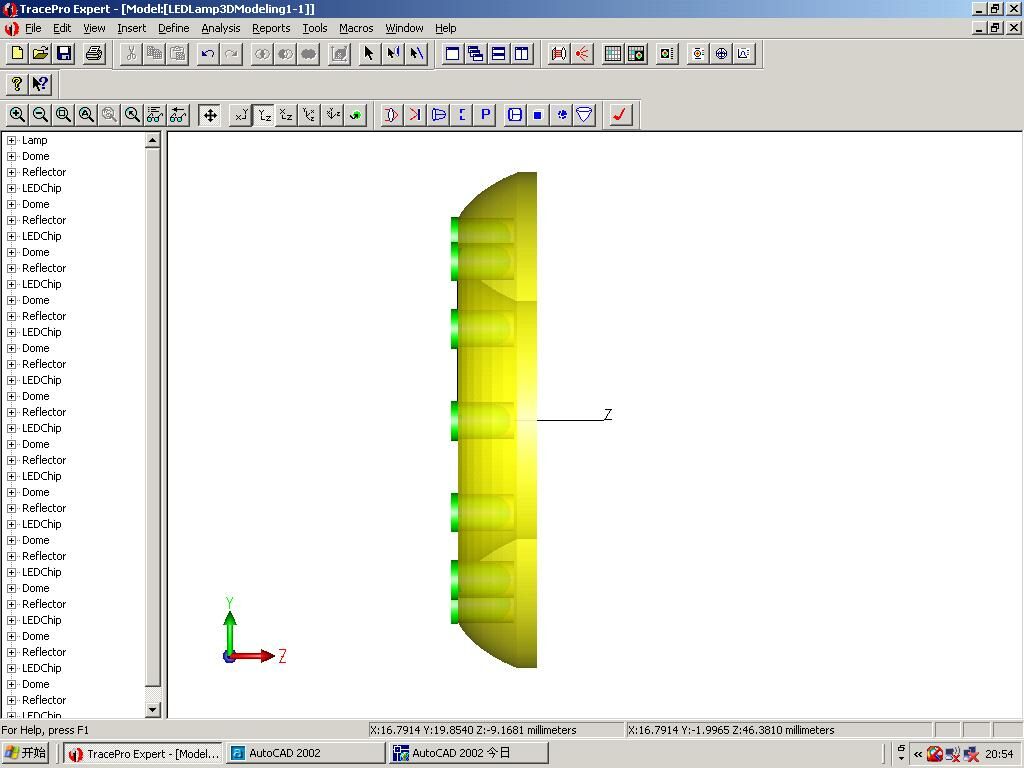Click the Zoom Out magnifier icon
This screenshot has height=768, width=1024.
click(x=40, y=115)
